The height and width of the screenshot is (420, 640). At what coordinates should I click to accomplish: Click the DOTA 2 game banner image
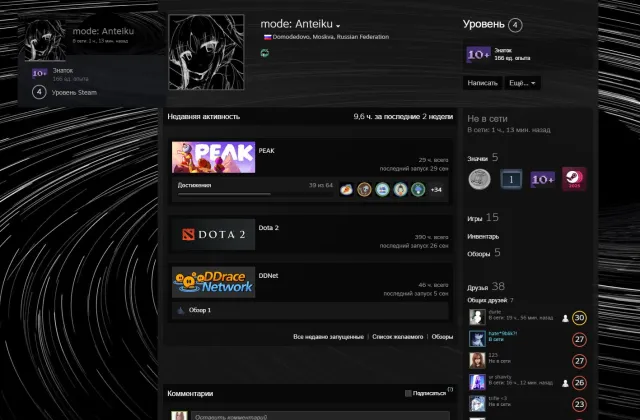coord(213,234)
